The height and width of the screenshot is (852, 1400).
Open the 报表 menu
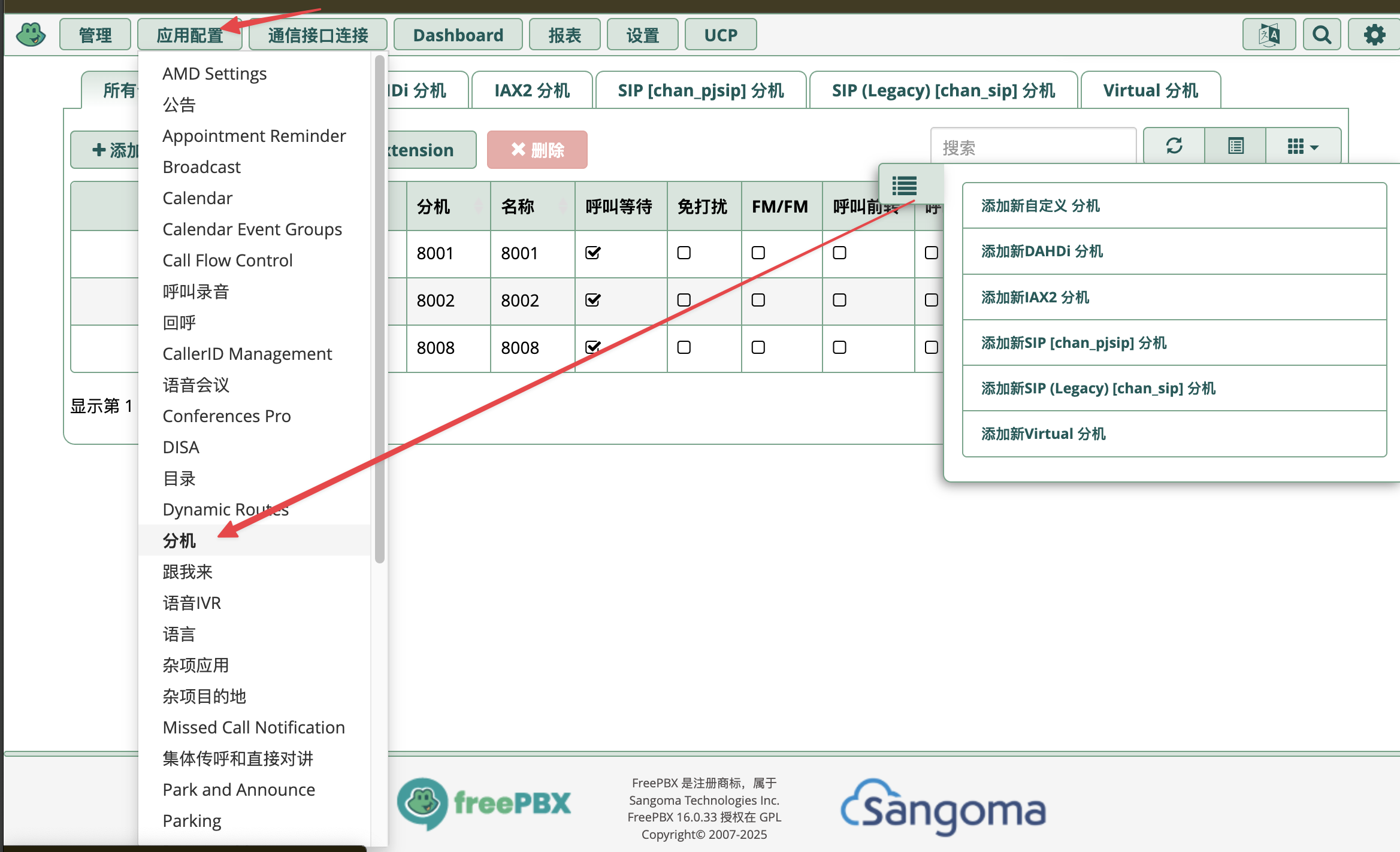(x=565, y=35)
